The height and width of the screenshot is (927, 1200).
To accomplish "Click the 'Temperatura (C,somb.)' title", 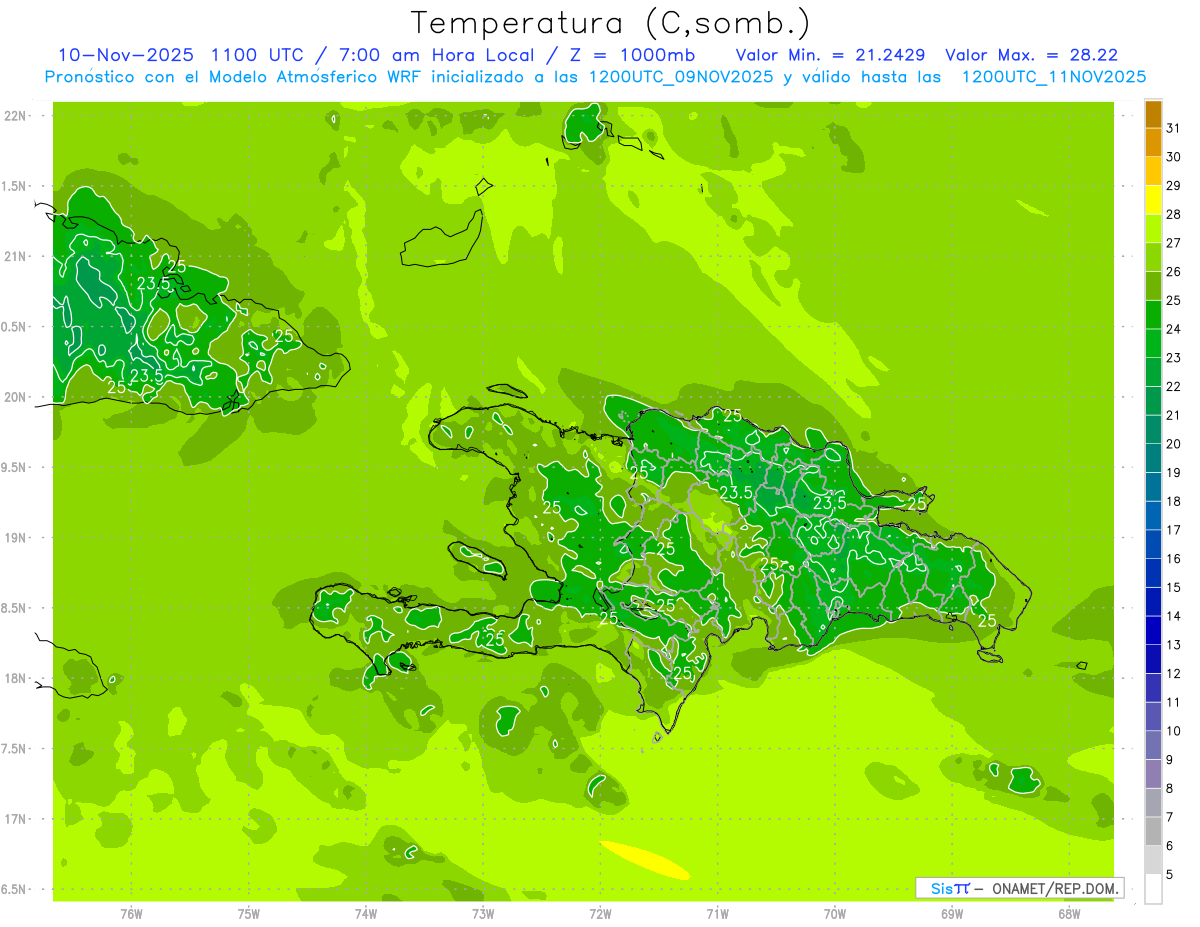I will 610,23.
